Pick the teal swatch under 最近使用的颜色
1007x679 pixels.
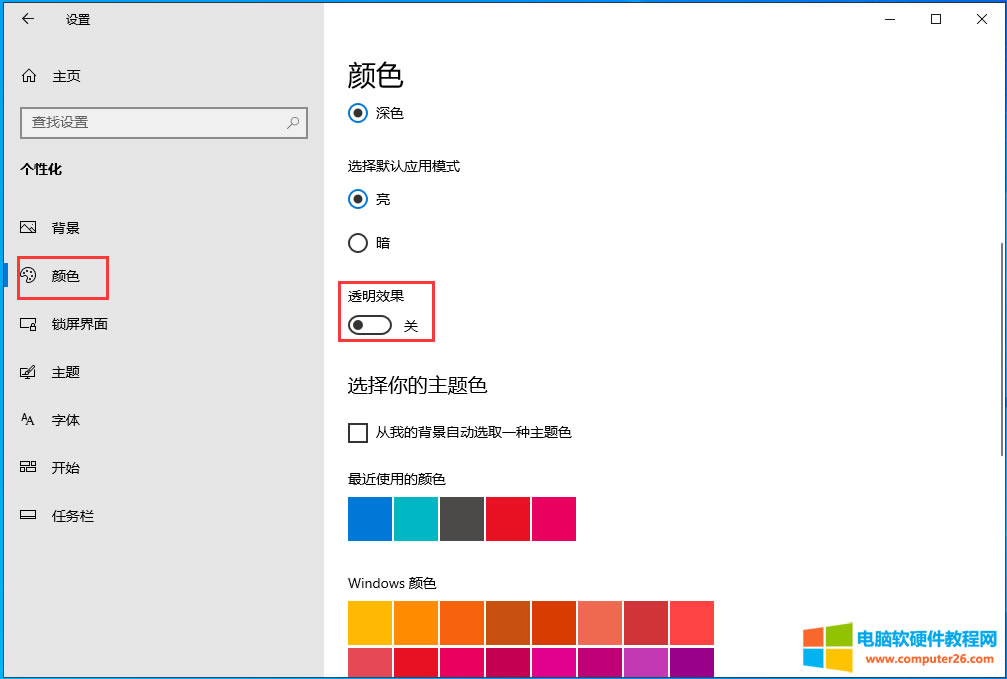tap(416, 519)
